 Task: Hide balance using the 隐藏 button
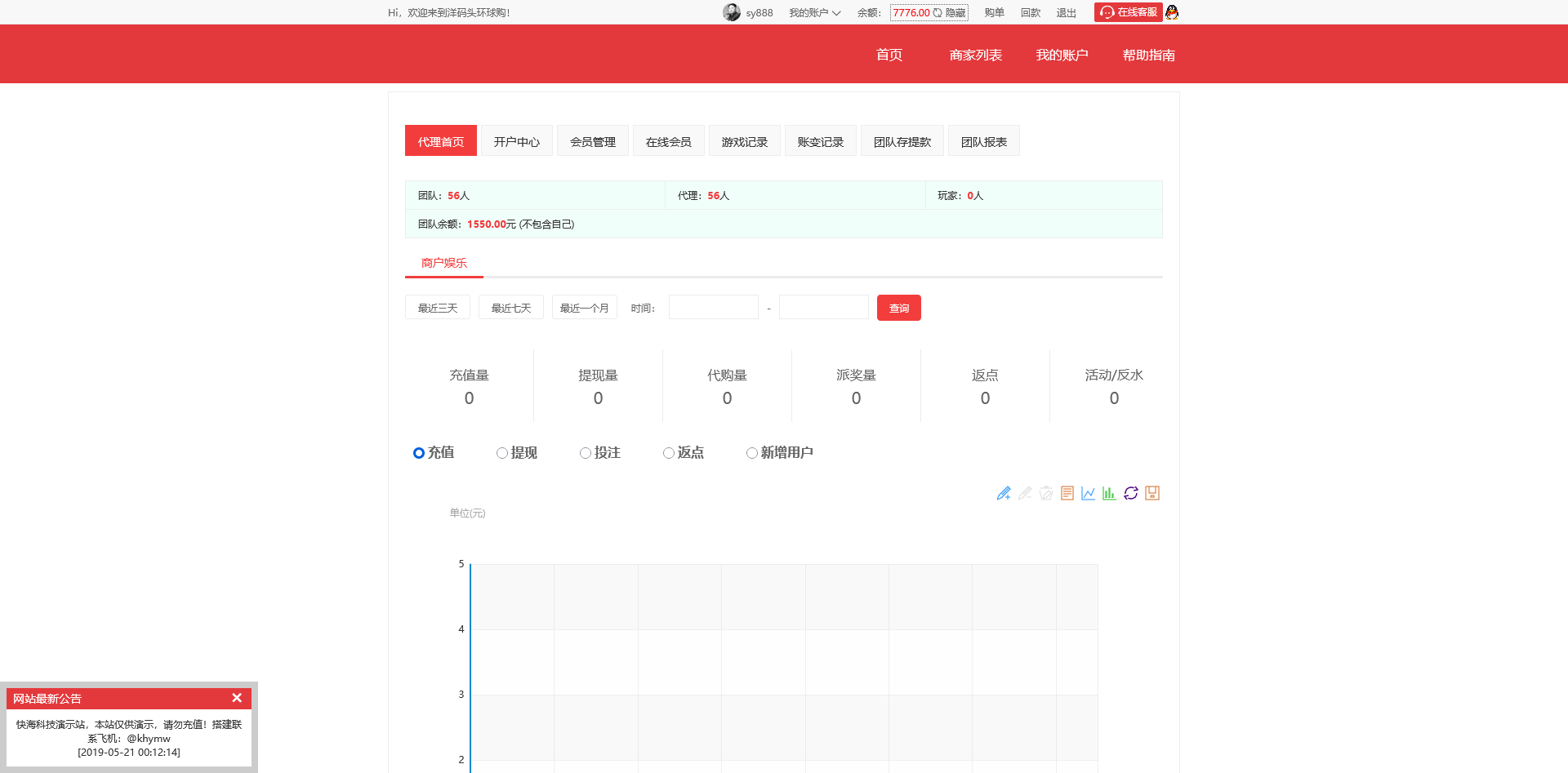tap(955, 12)
